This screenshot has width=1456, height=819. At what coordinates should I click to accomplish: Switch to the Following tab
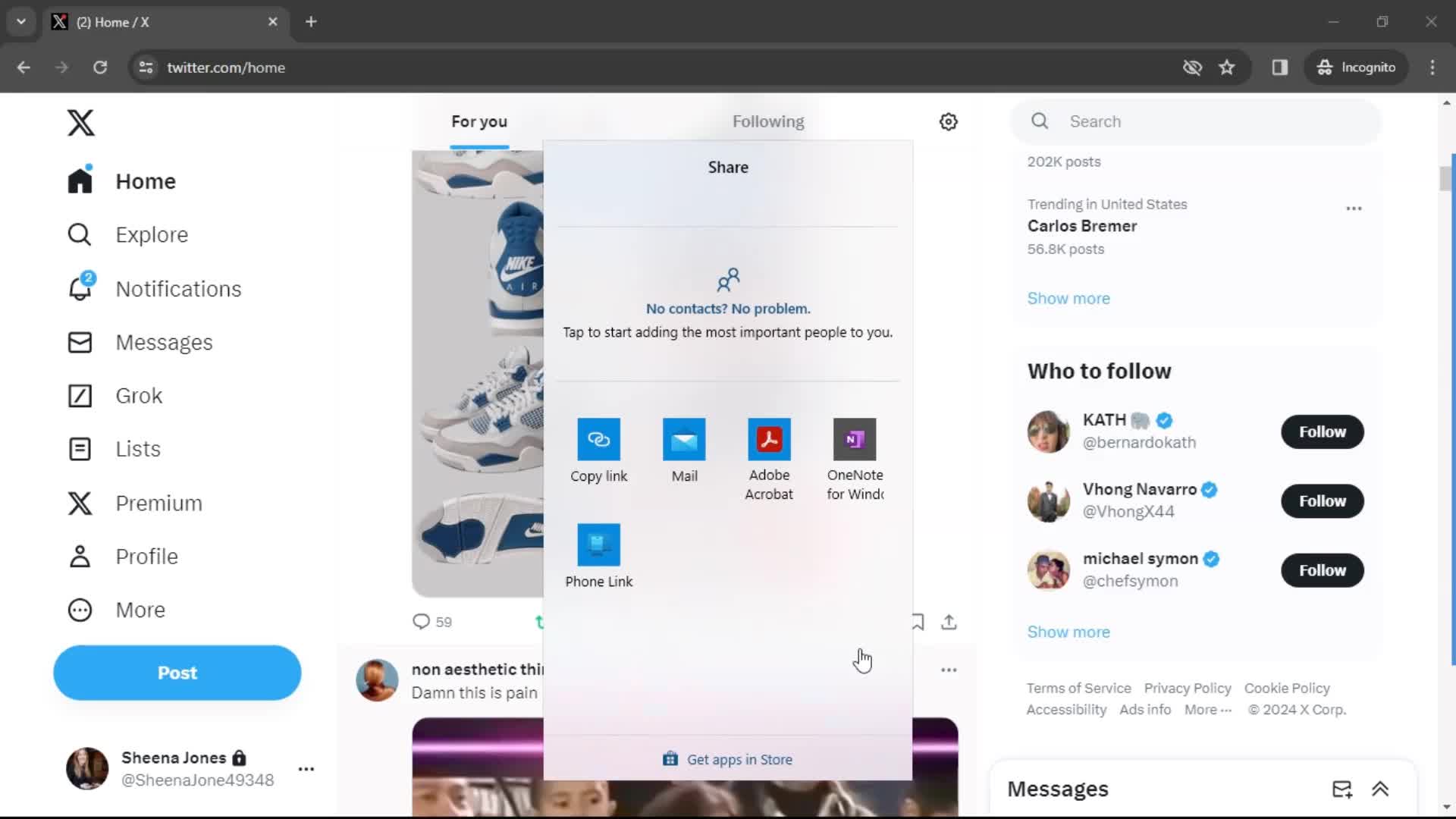click(x=768, y=121)
